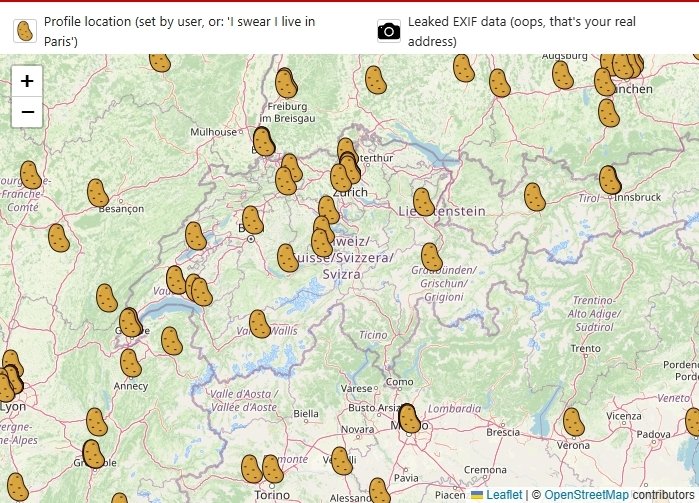Select the potato marker over Genève
The height and width of the screenshot is (503, 699).
pyautogui.click(x=130, y=322)
